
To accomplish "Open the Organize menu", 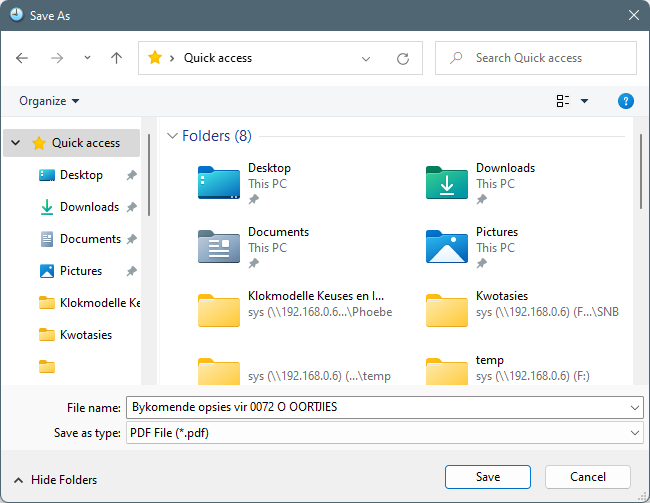I will pos(49,101).
